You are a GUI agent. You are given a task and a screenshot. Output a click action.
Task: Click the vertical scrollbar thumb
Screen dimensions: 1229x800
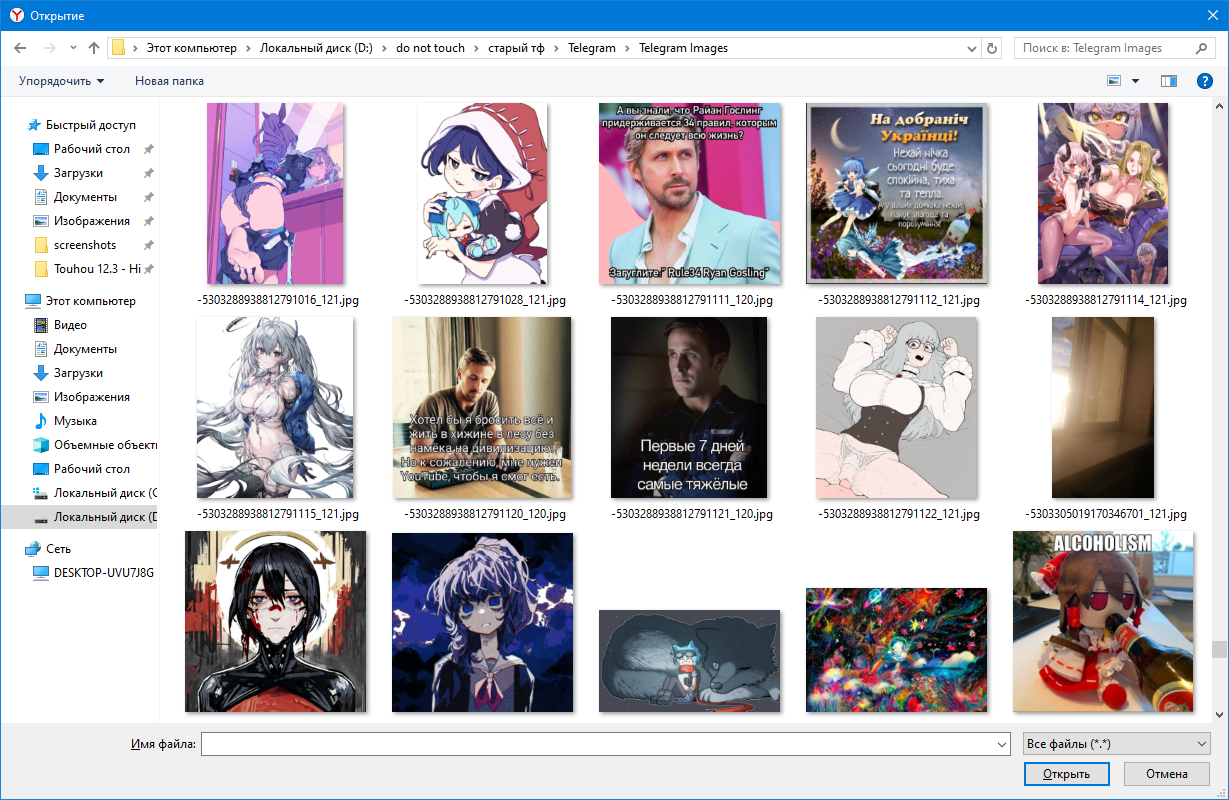point(1219,650)
